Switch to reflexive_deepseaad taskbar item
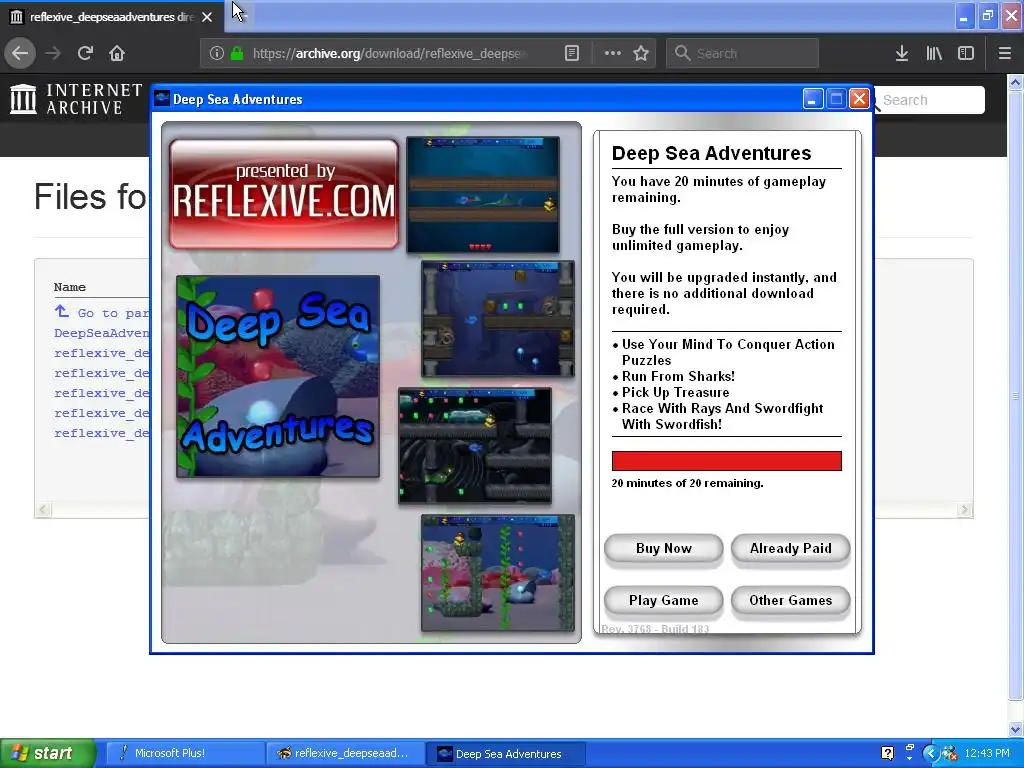1024x768 pixels. click(345, 753)
